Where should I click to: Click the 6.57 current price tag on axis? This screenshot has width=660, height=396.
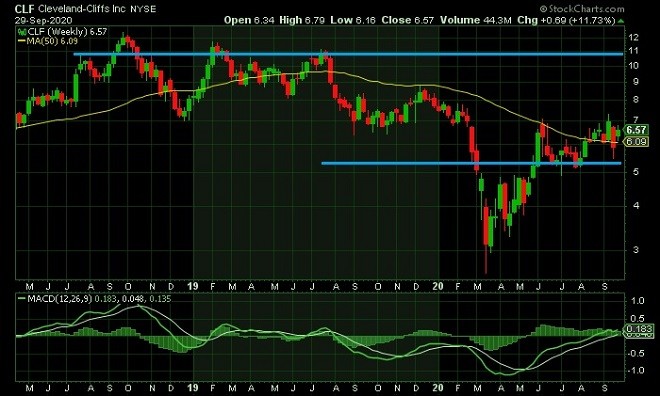point(636,130)
